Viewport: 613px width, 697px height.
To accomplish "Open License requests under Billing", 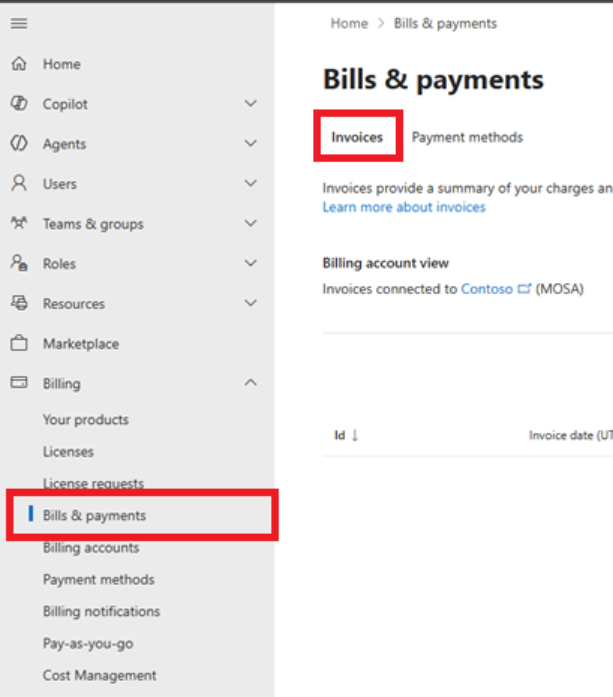I will (x=93, y=483).
